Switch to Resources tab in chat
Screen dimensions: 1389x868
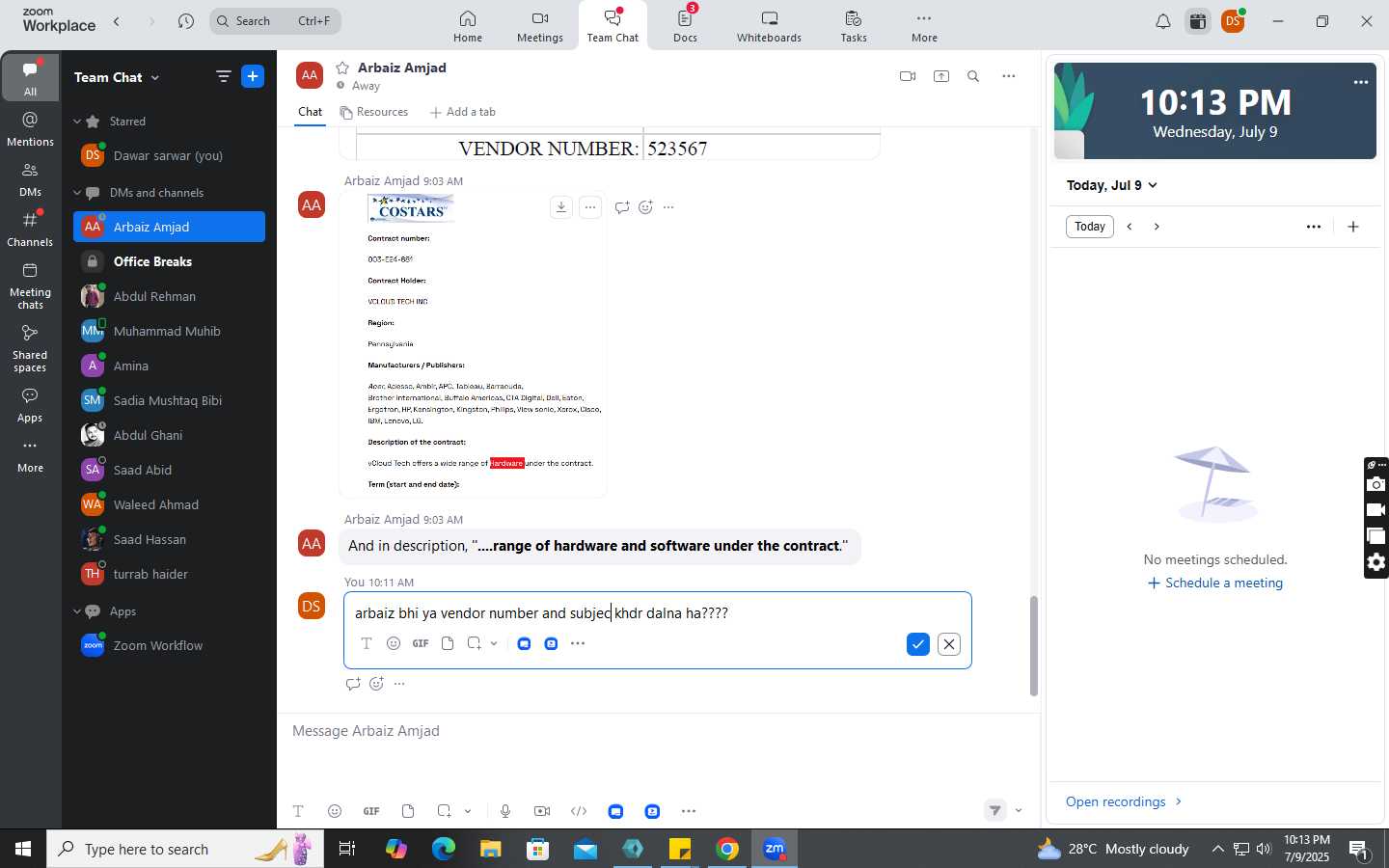click(374, 112)
